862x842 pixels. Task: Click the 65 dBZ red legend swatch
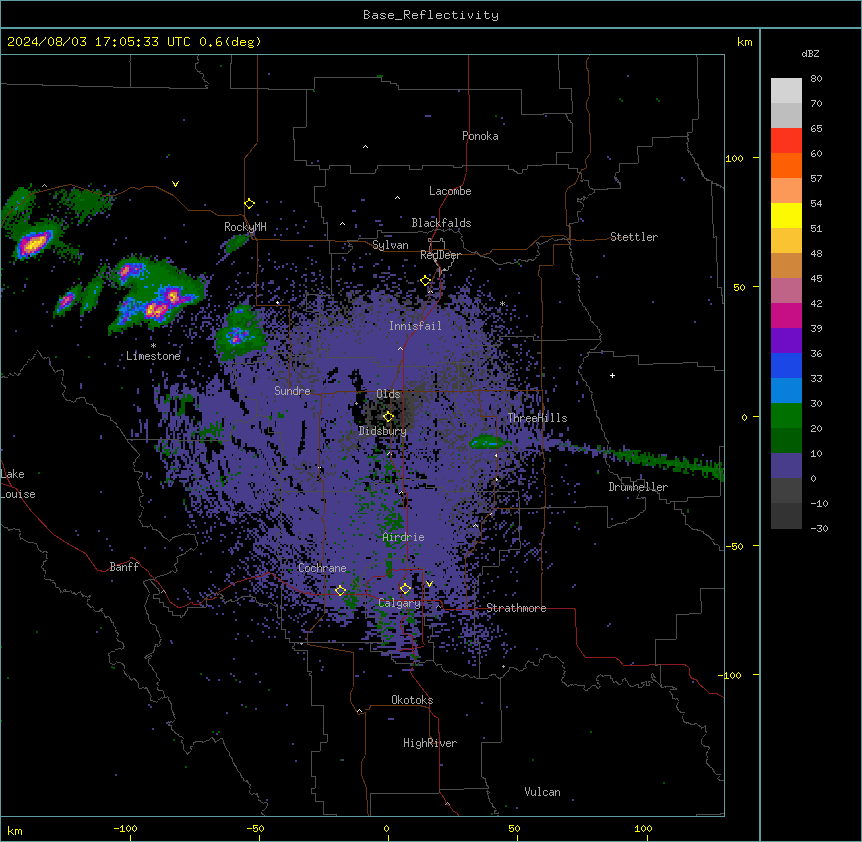[x=786, y=141]
